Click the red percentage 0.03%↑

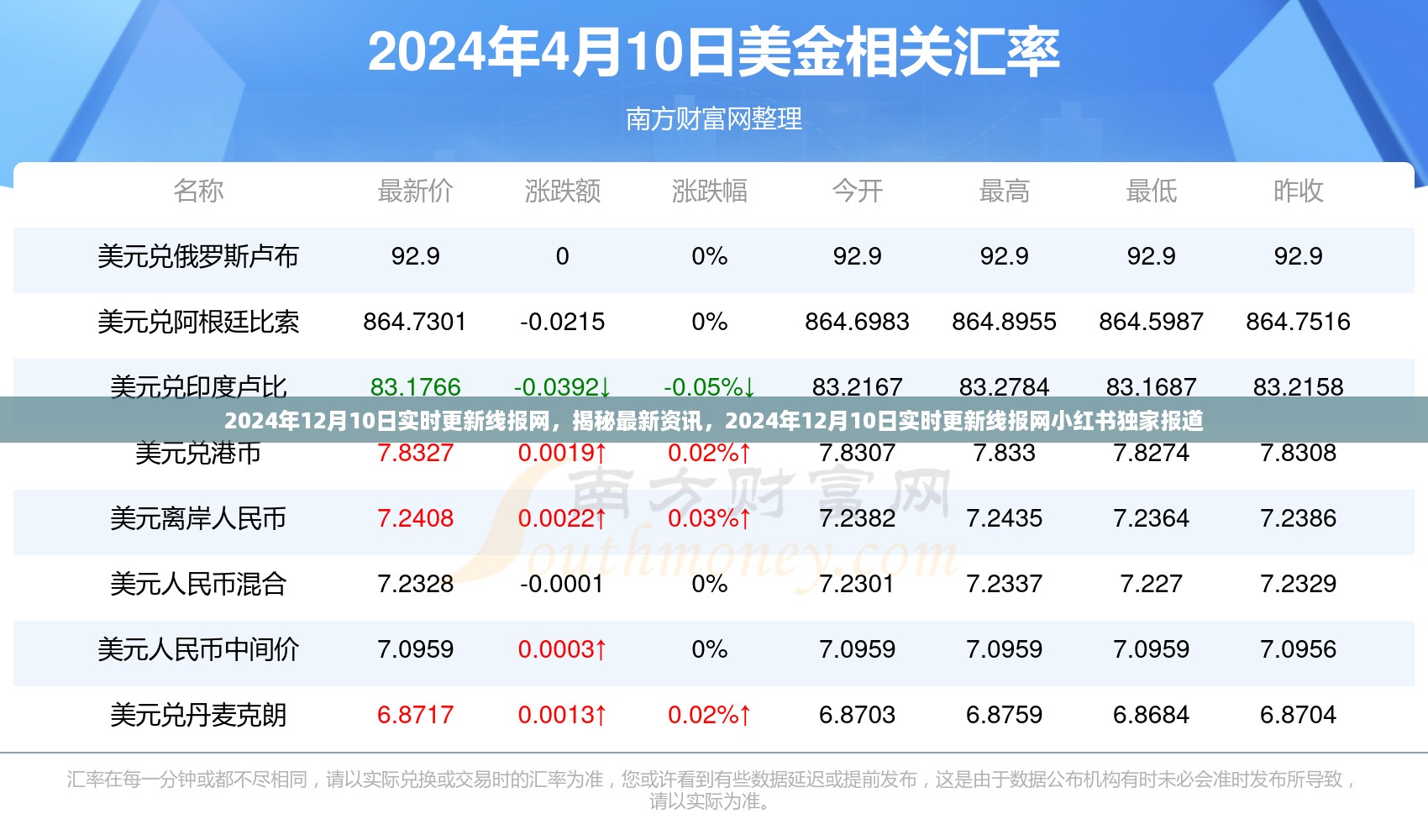click(710, 518)
